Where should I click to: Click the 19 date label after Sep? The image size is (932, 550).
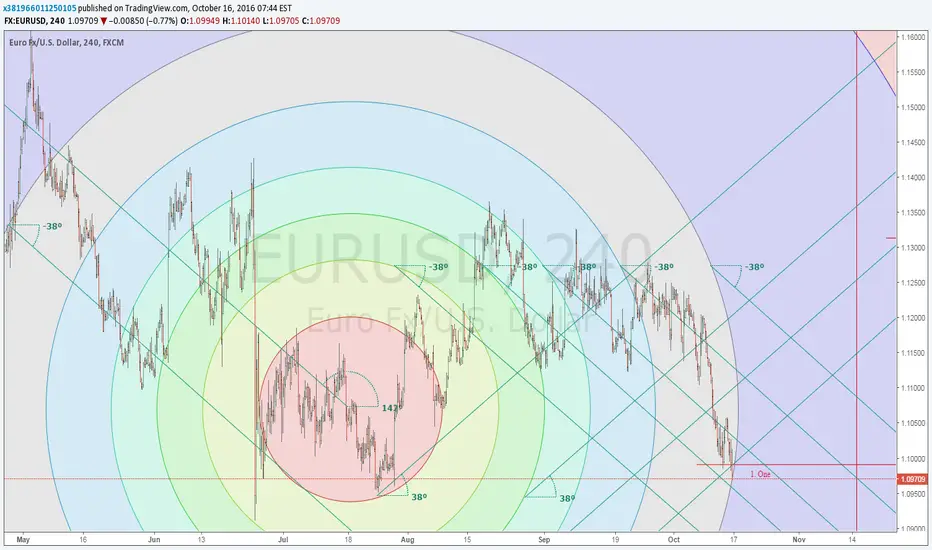tap(615, 540)
